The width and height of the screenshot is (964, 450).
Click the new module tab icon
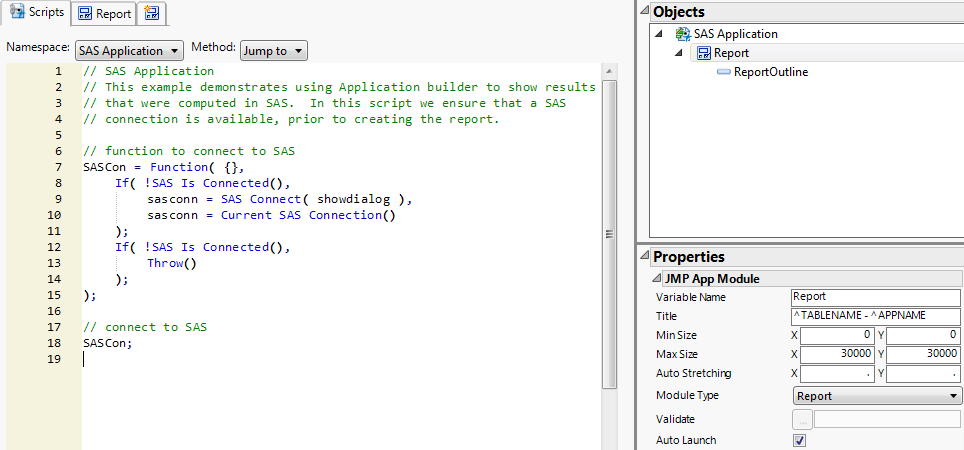[x=153, y=13]
